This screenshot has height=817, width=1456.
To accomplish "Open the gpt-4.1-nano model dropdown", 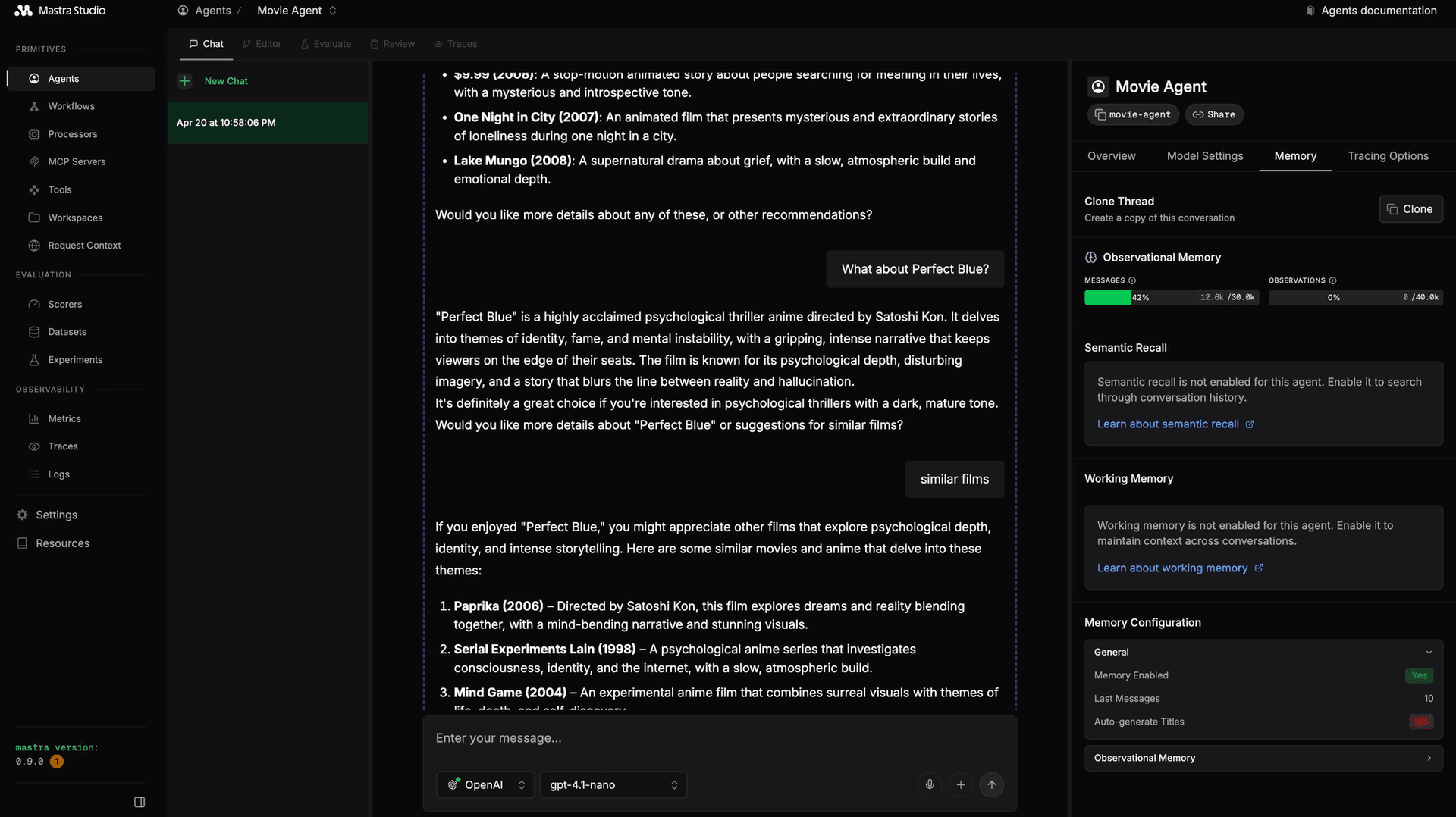I will (613, 784).
